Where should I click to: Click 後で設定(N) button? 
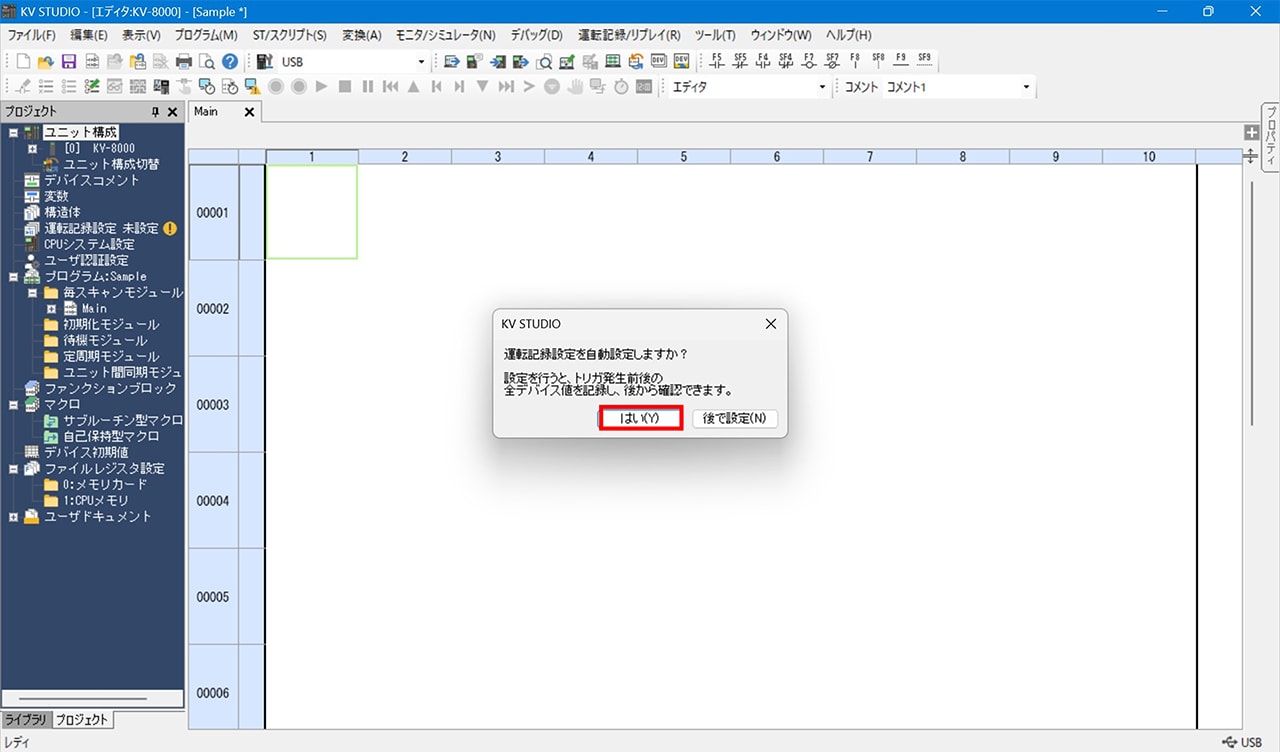[x=734, y=418]
